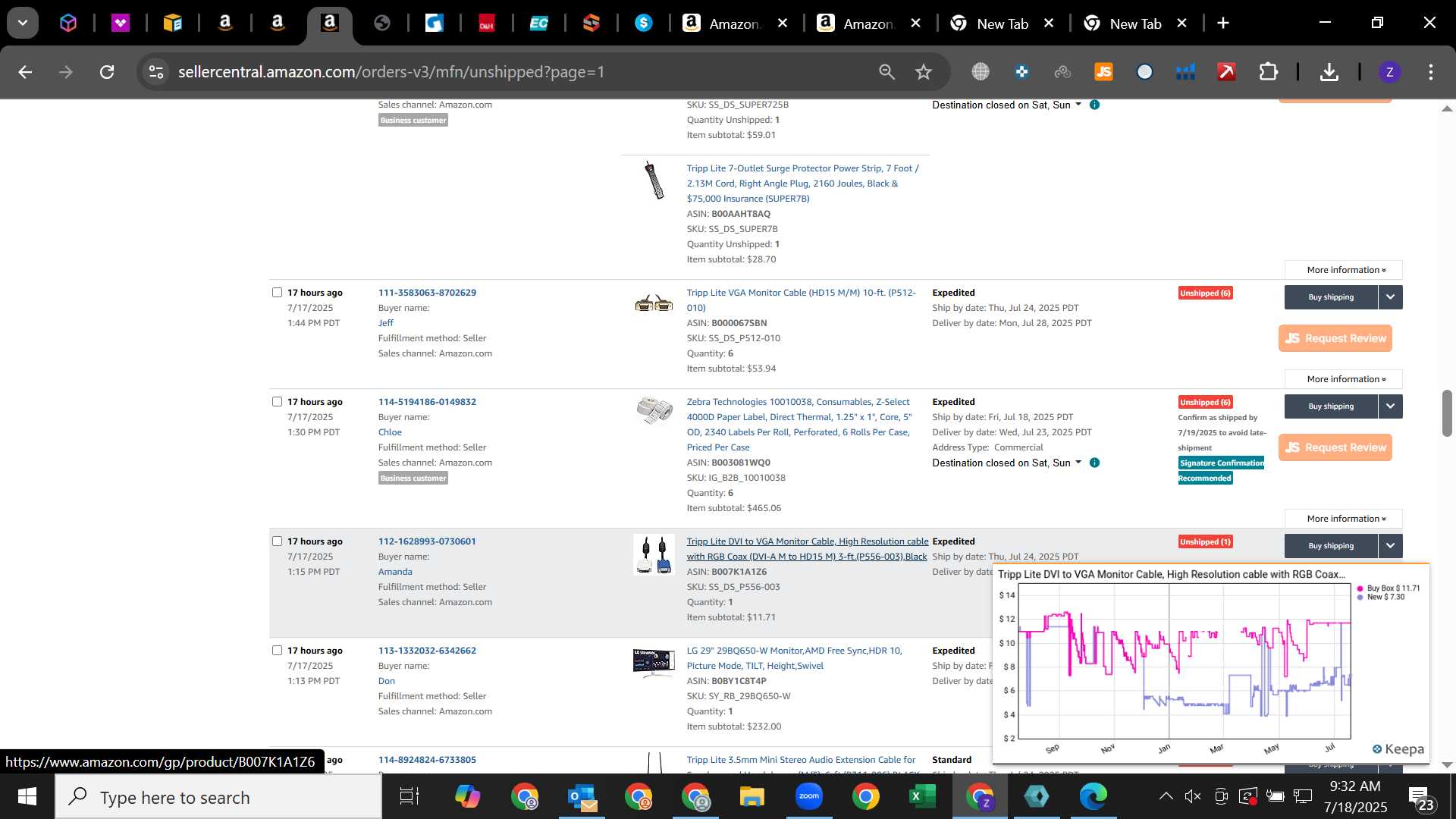The image size is (1456, 819).
Task: Open order 112-1628993-0730601 details
Action: 427,541
